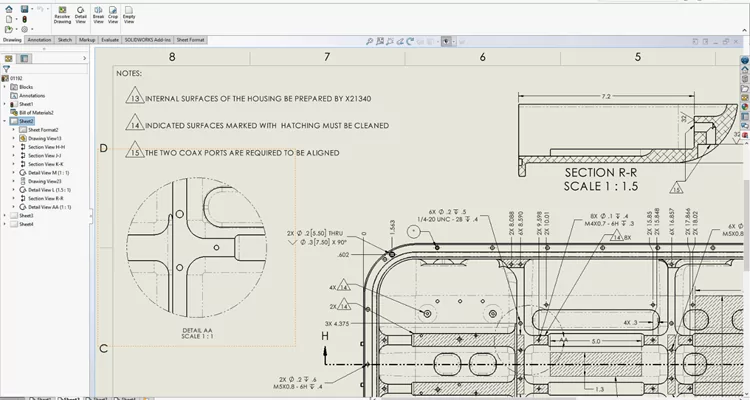The width and height of the screenshot is (750, 400).
Task: Expand the Blocks tree node
Action: point(5,87)
